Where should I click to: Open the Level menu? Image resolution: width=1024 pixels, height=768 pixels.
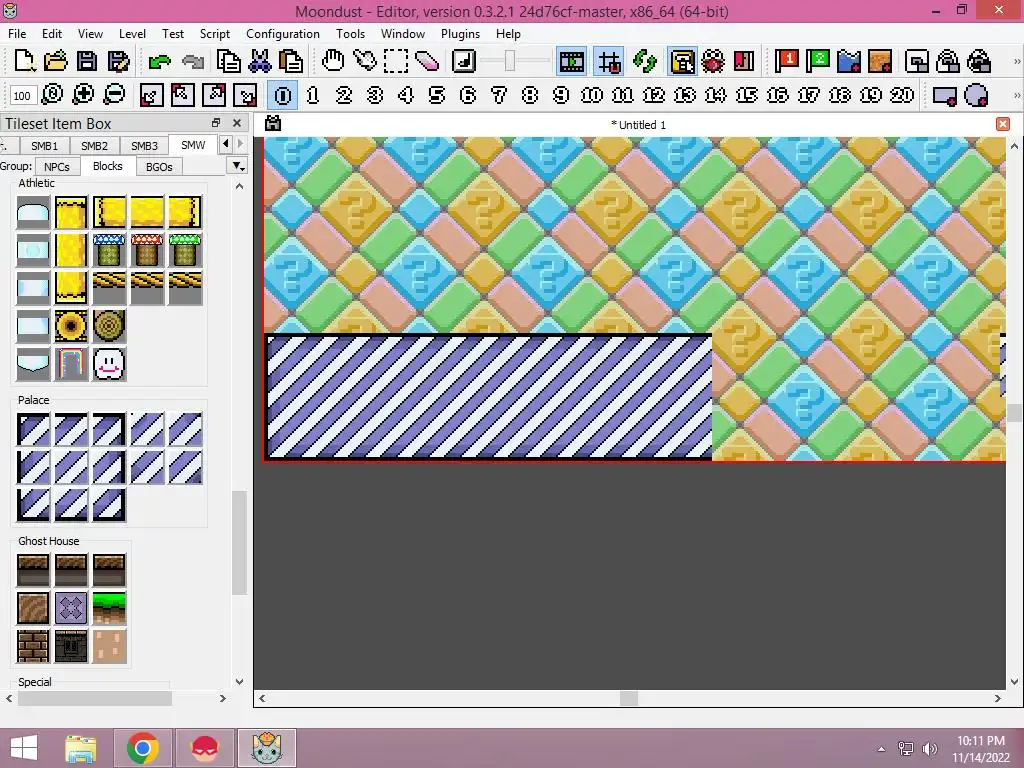pos(132,34)
